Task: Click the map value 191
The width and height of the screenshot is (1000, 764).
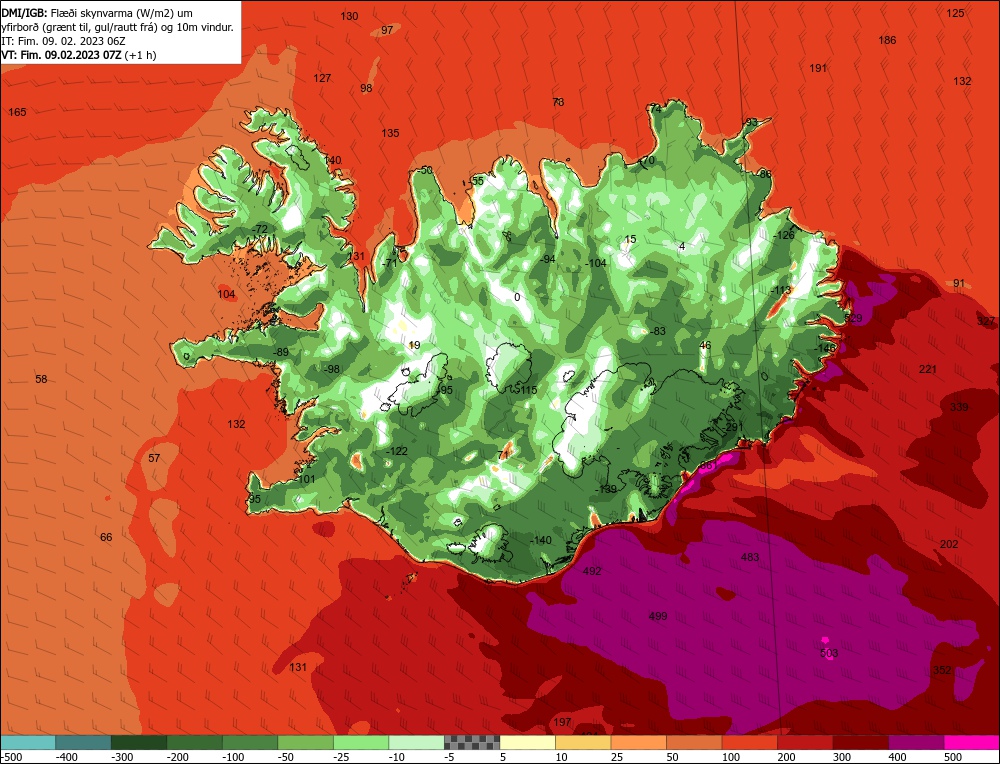Action: pyautogui.click(x=818, y=68)
